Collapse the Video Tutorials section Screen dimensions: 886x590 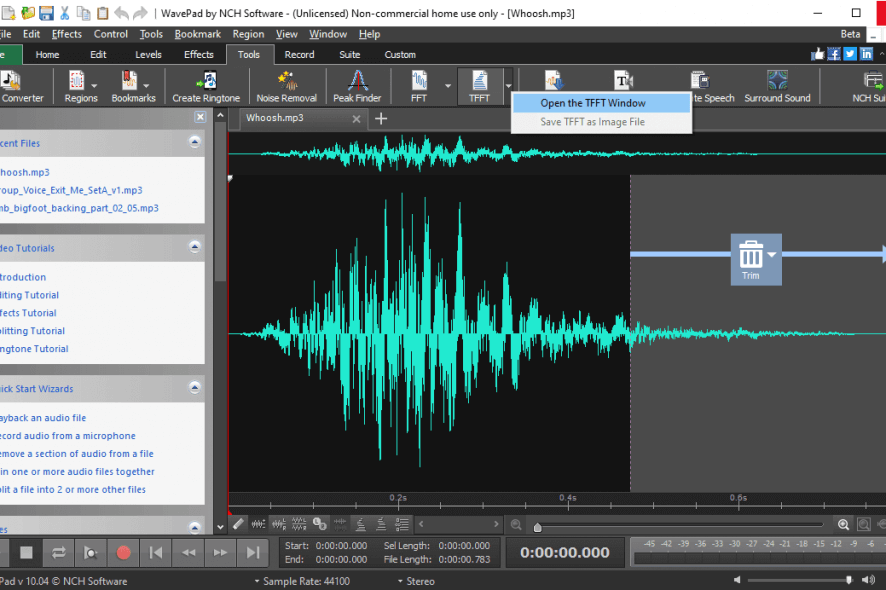tap(195, 246)
